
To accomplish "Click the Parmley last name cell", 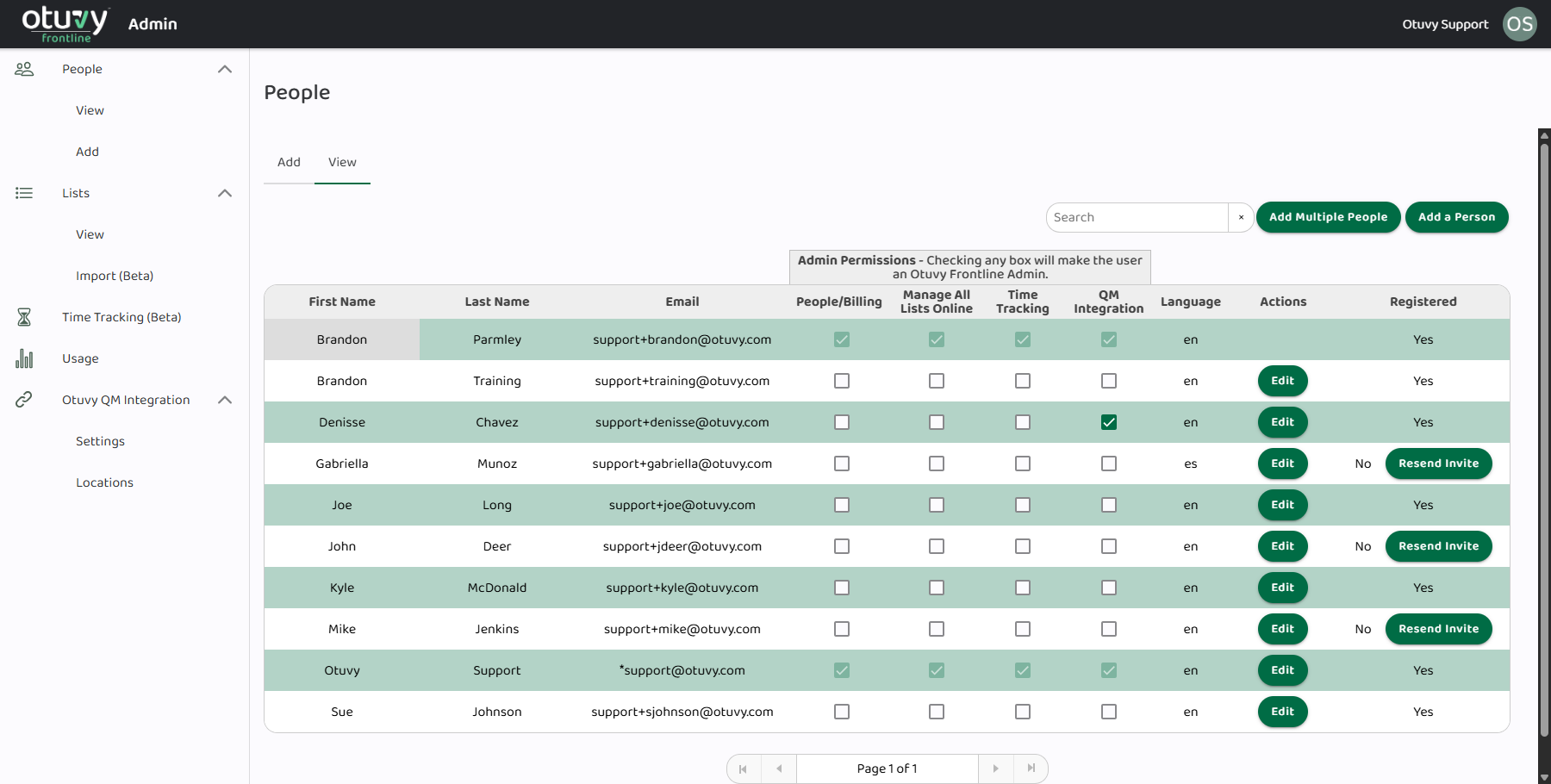I will click(497, 339).
